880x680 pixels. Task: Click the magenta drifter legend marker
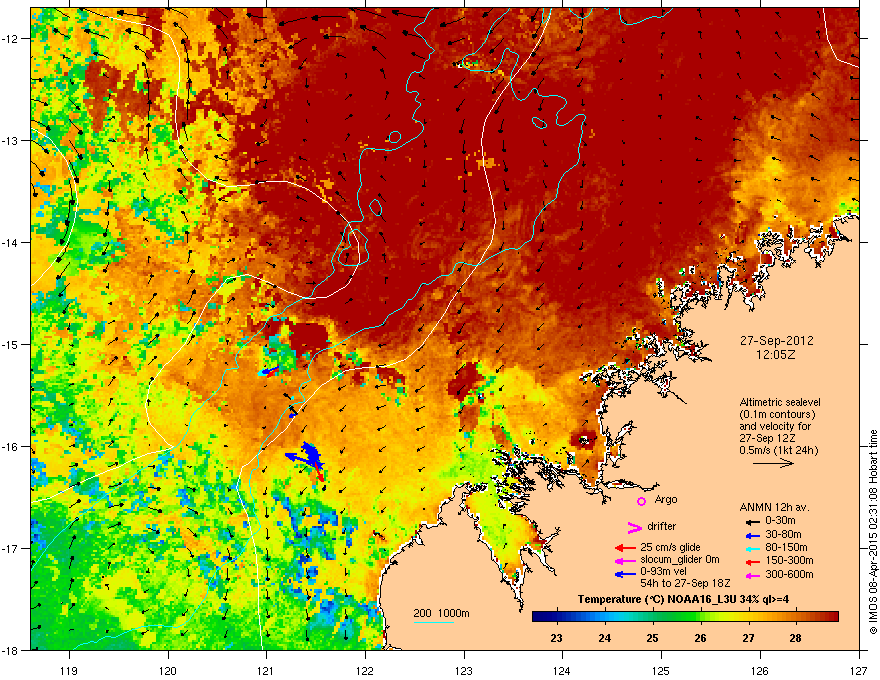pos(634,527)
